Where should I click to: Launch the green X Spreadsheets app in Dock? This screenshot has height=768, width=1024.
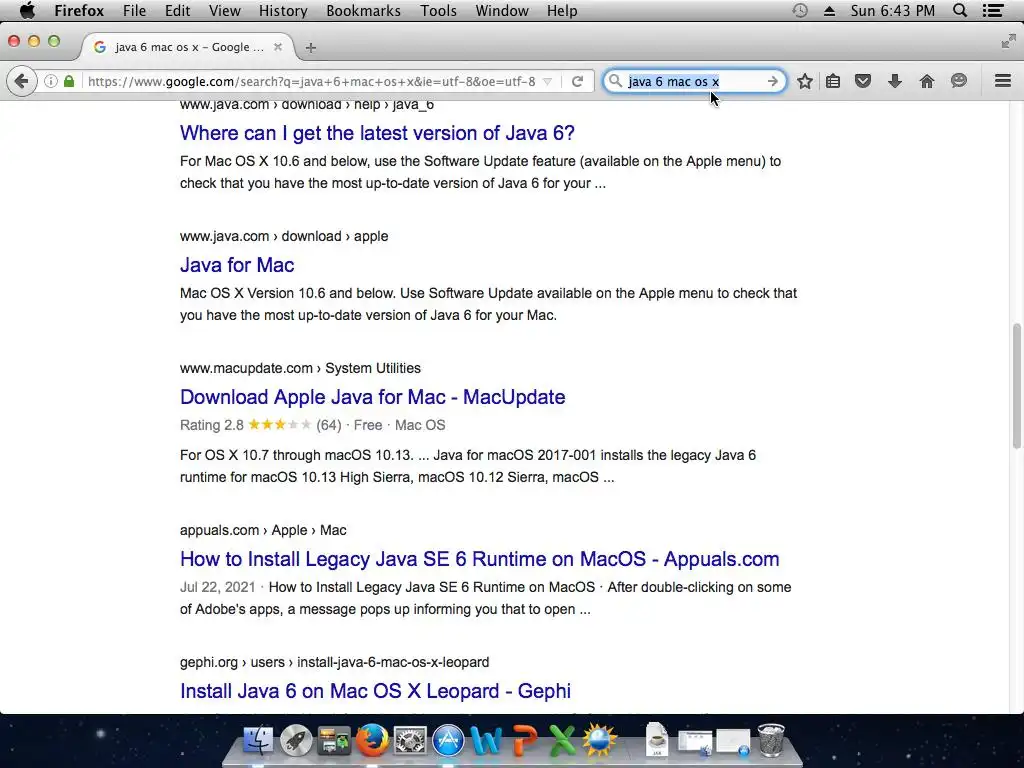(x=562, y=741)
